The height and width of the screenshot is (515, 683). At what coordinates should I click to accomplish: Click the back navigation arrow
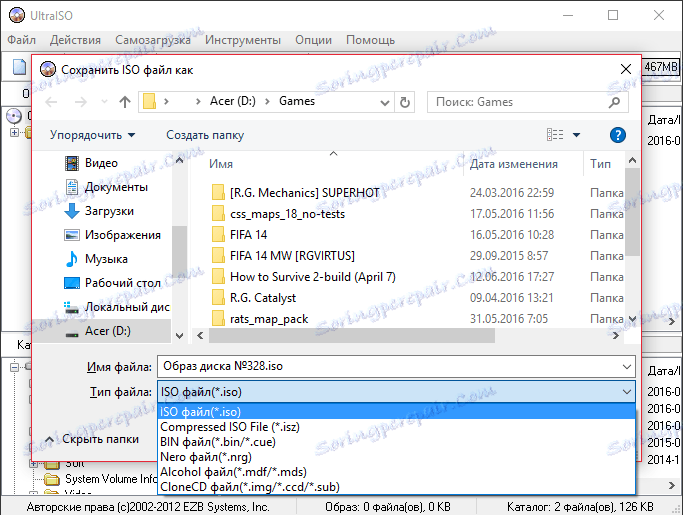(51, 102)
